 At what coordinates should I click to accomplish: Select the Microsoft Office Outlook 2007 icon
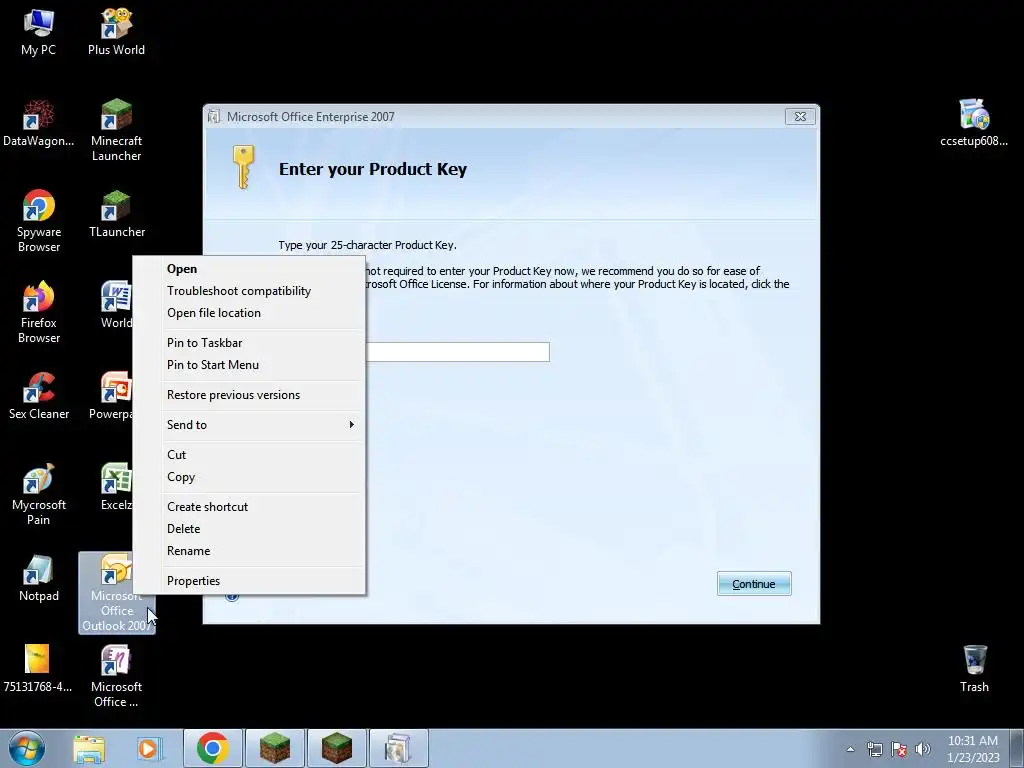pyautogui.click(x=117, y=592)
